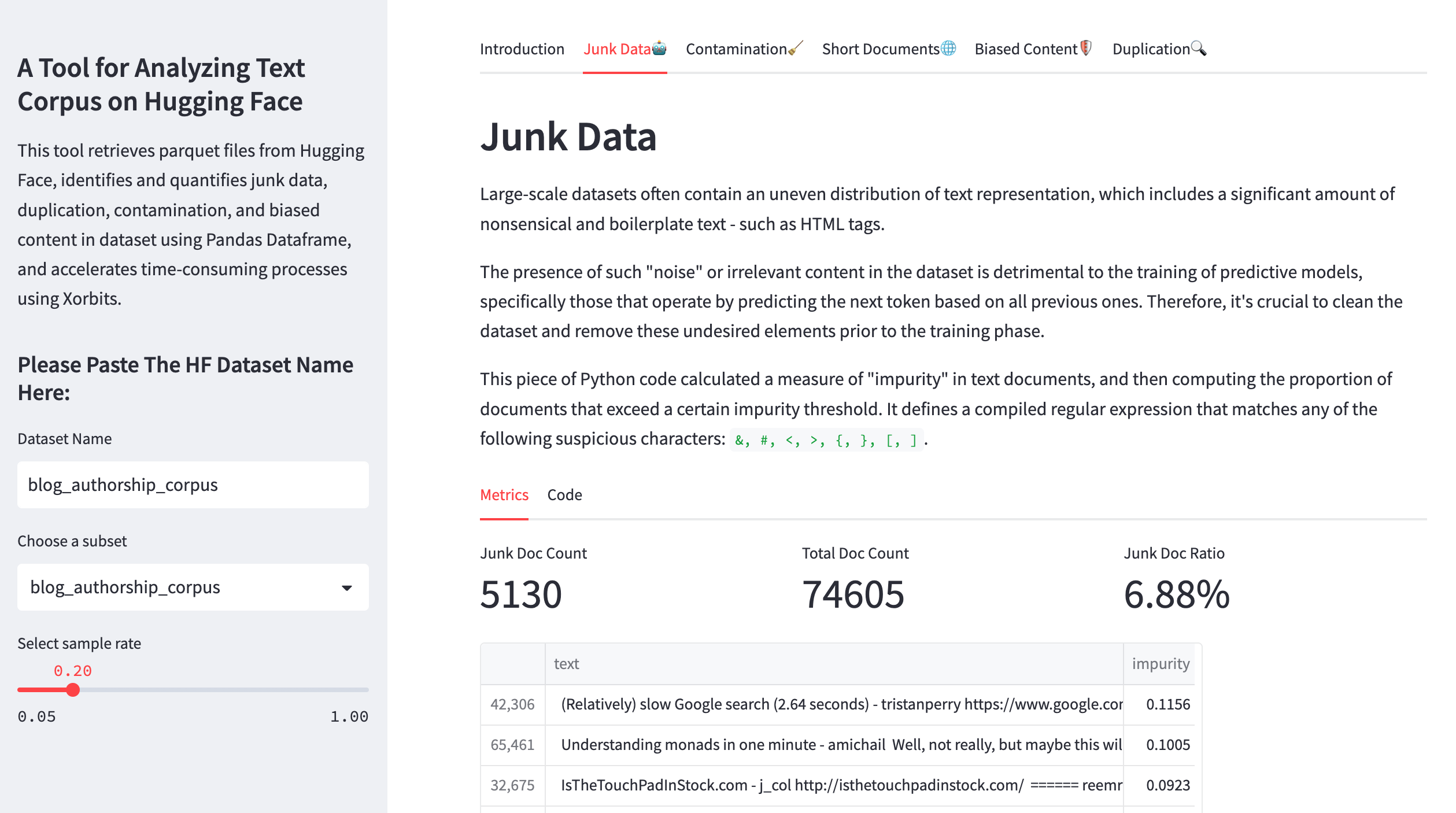The width and height of the screenshot is (1456, 813).
Task: Click the robot emoji on Junk Data tab
Action: (x=659, y=48)
